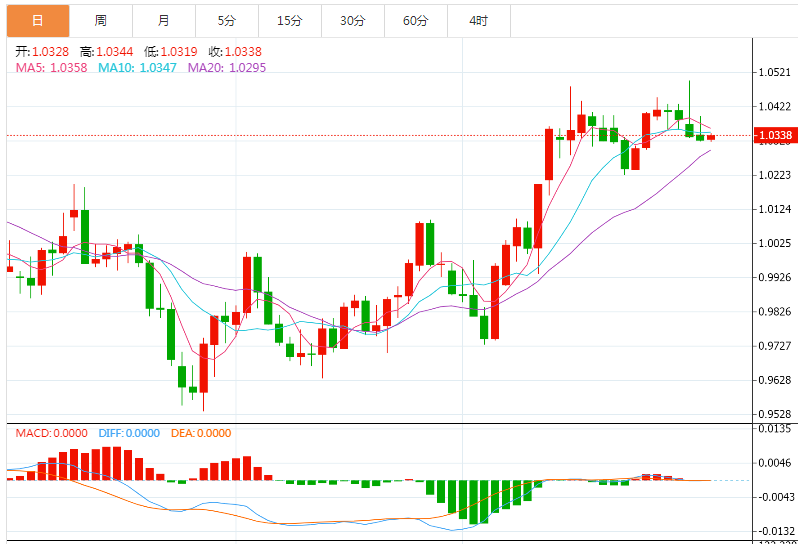Click the 1.0124 price axis label
Screen dimensions: 798x544
click(x=775, y=209)
